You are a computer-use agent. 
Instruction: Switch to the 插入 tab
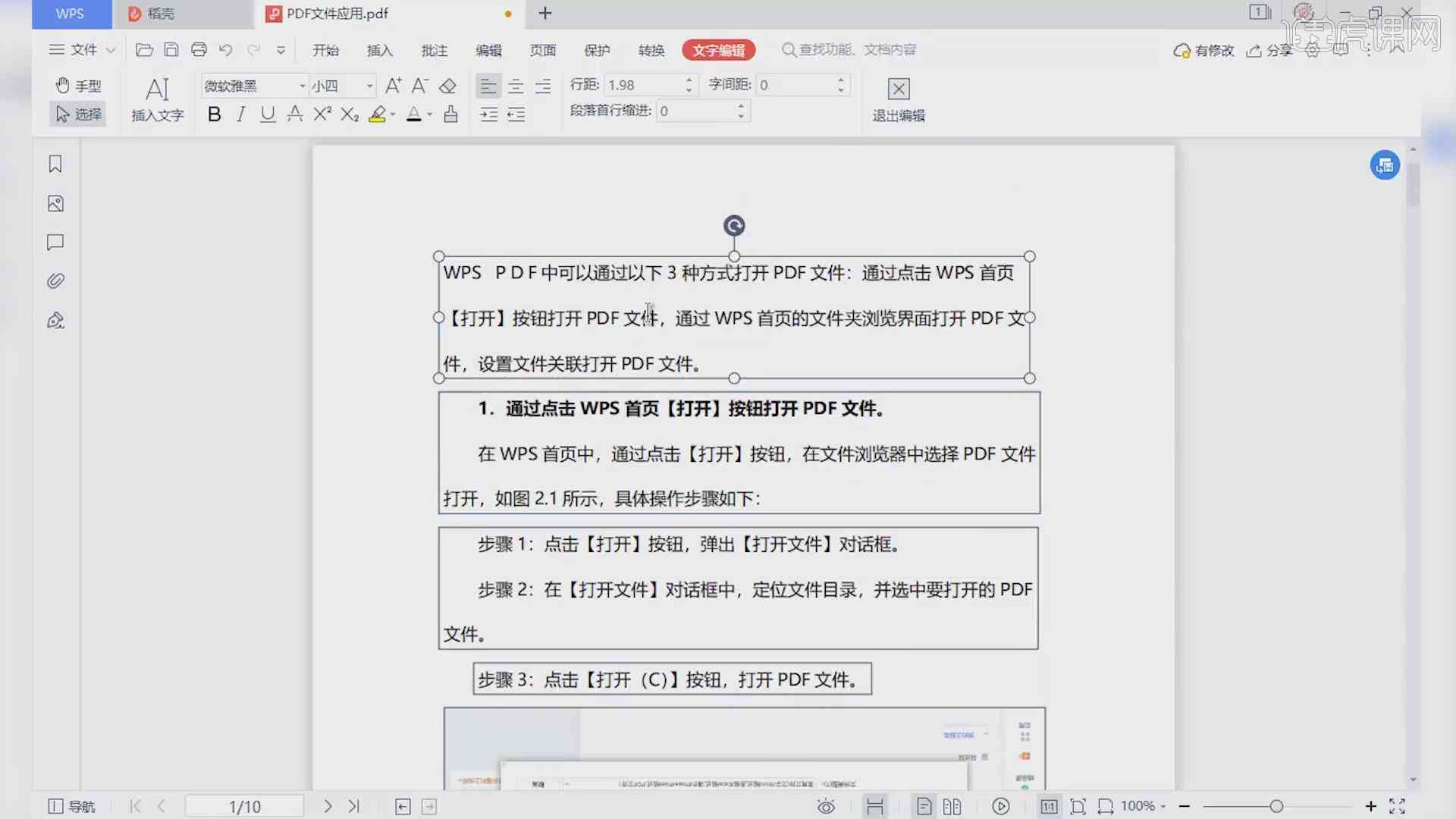click(380, 50)
